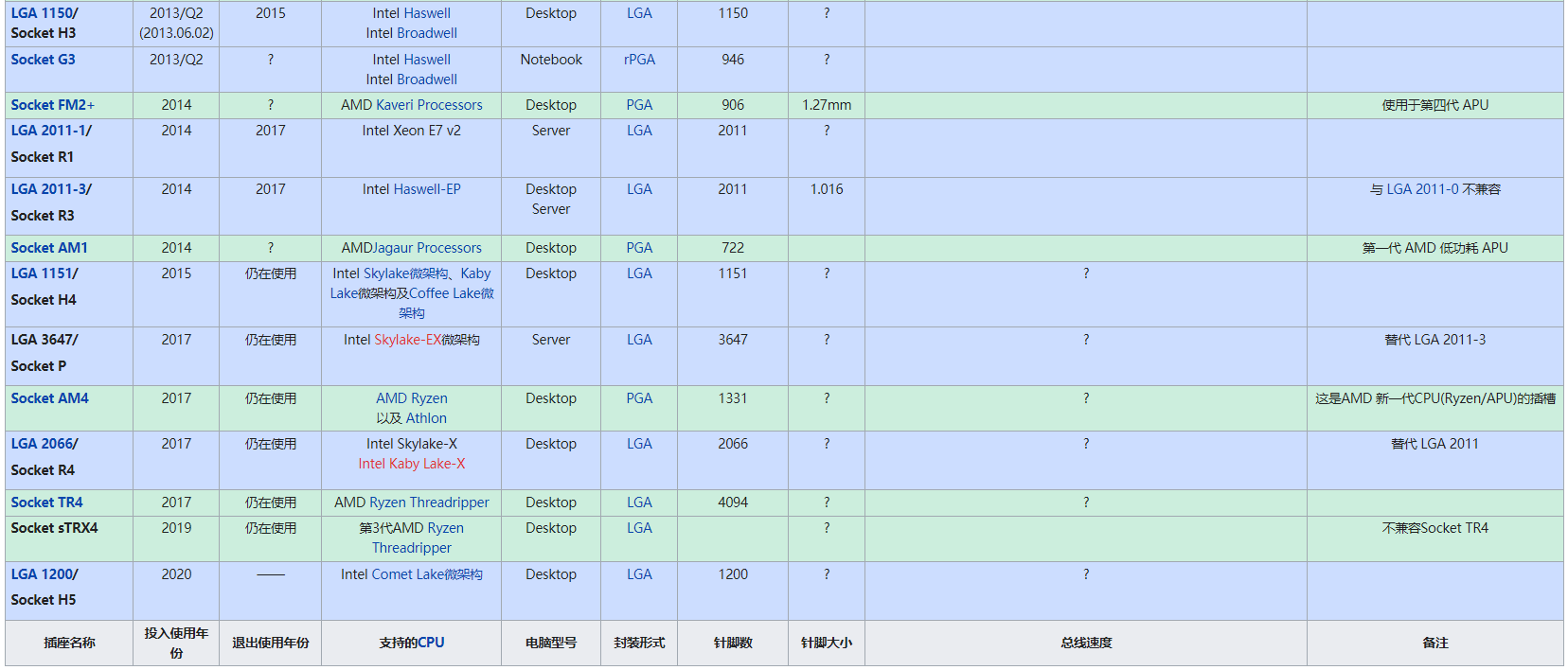Select the pin count '946' cell
This screenshot has width=1568, height=670.
[733, 69]
